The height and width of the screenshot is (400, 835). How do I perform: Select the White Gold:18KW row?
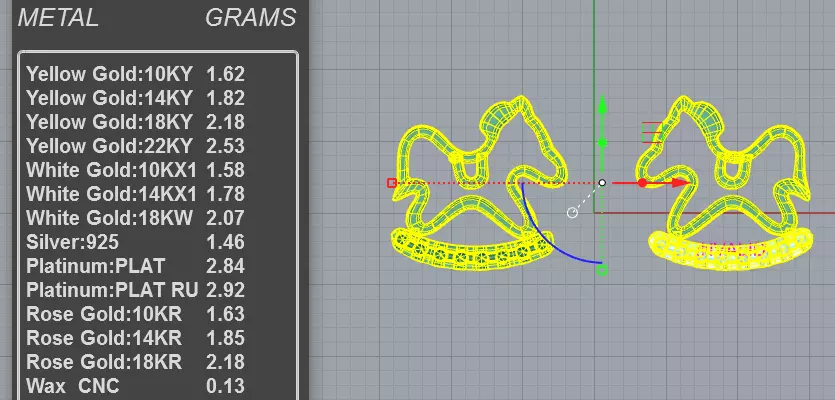[x=136, y=218]
